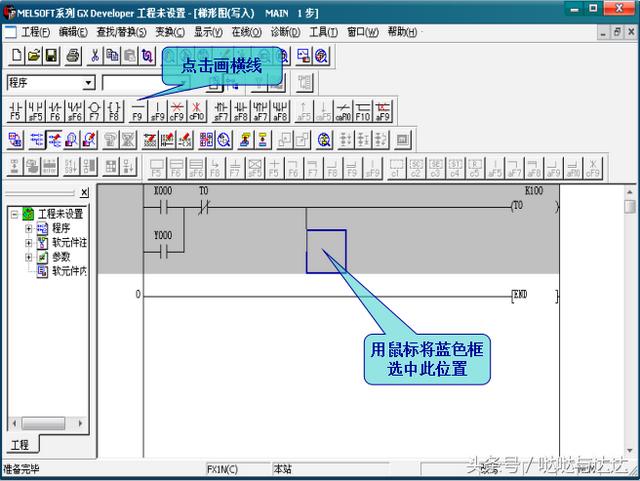This screenshot has height=481, width=640.
Task: Insert an output coil (F7)
Action: tap(94, 111)
